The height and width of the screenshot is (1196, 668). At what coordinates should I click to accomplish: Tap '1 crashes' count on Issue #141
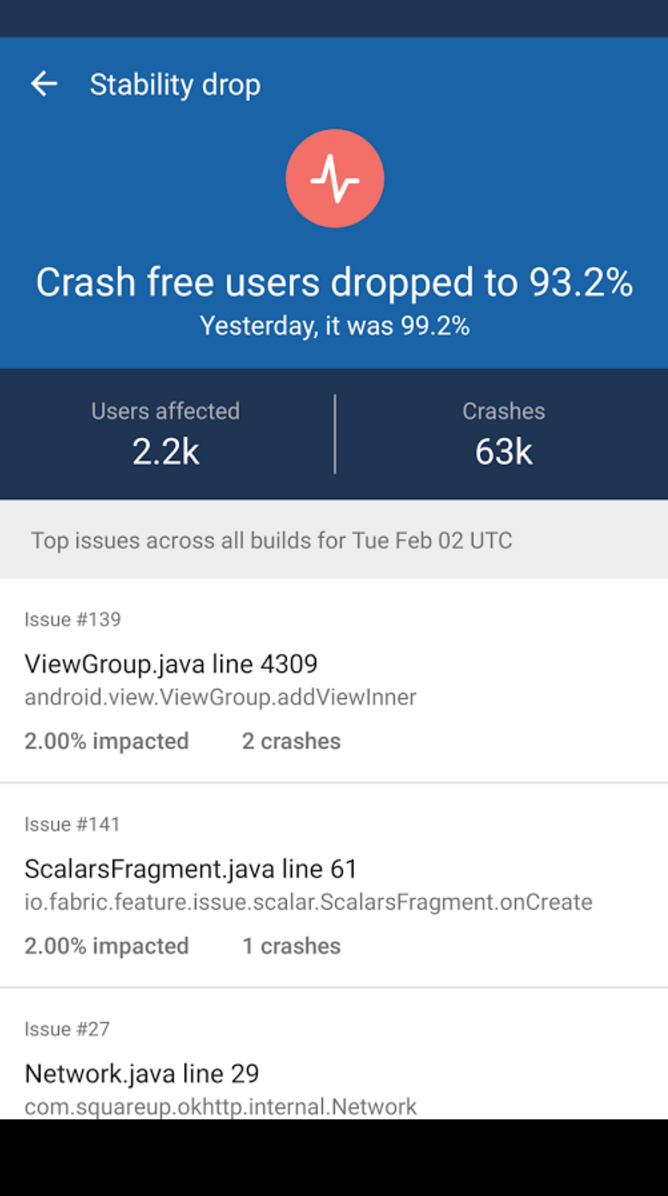point(291,947)
